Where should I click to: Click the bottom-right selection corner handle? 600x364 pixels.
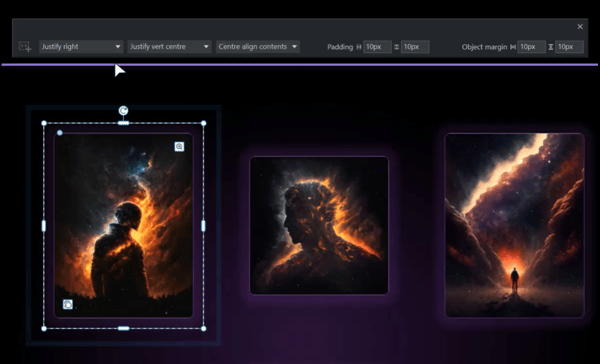coord(204,328)
